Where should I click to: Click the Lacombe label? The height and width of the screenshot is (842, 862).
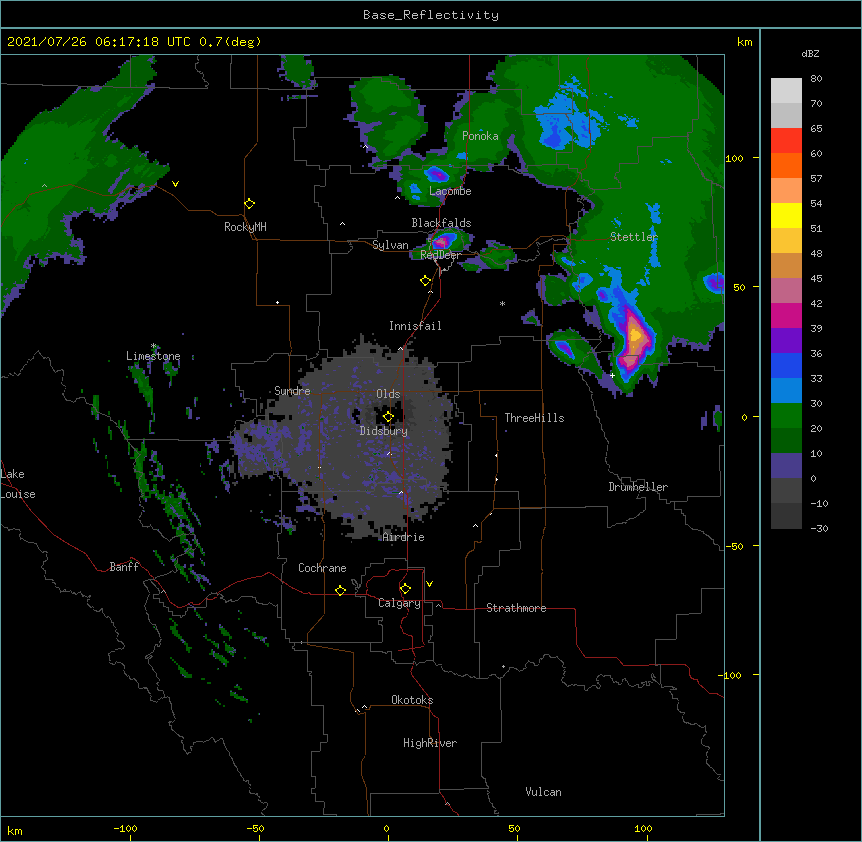coord(450,191)
